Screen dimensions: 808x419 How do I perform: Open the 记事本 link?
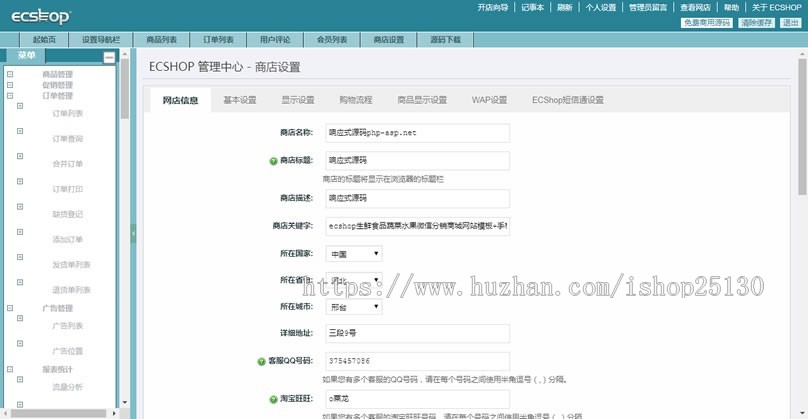[x=532, y=7]
